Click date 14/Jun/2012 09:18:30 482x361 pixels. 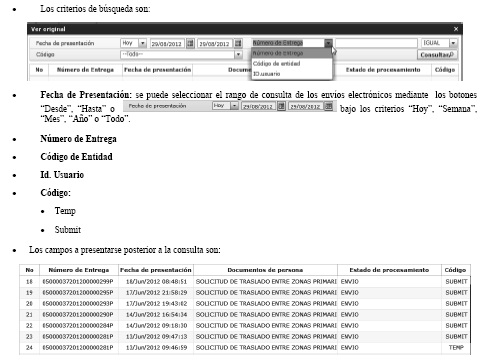point(157,326)
